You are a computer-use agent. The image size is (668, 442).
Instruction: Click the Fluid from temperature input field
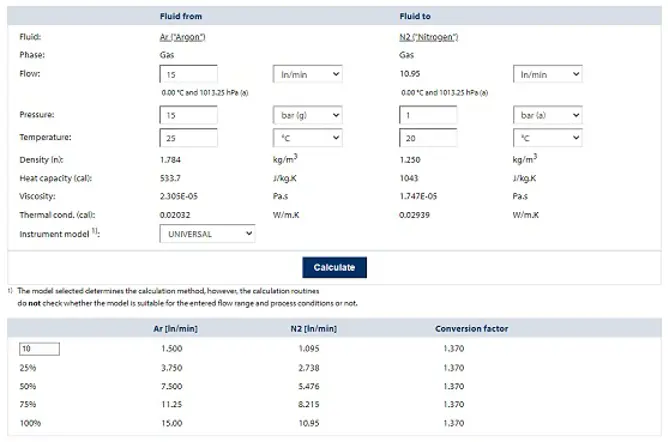(188, 138)
